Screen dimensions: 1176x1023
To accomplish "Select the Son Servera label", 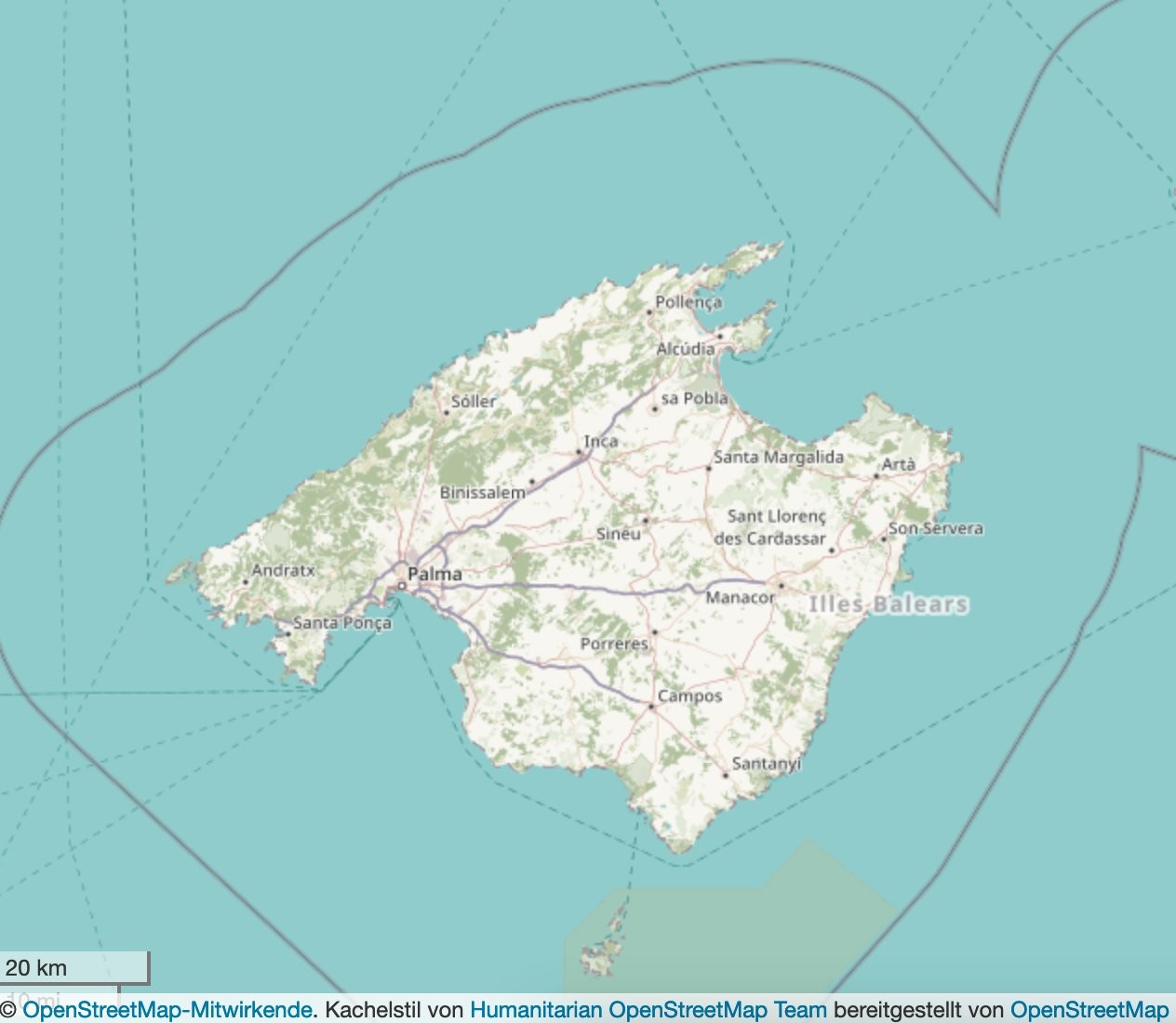I will point(936,528).
